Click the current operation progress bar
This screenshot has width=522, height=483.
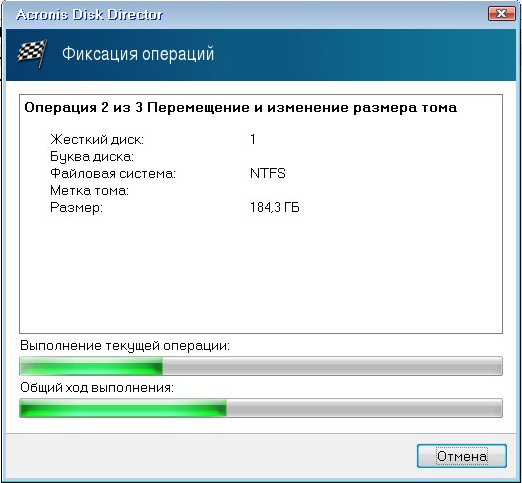pos(261,366)
